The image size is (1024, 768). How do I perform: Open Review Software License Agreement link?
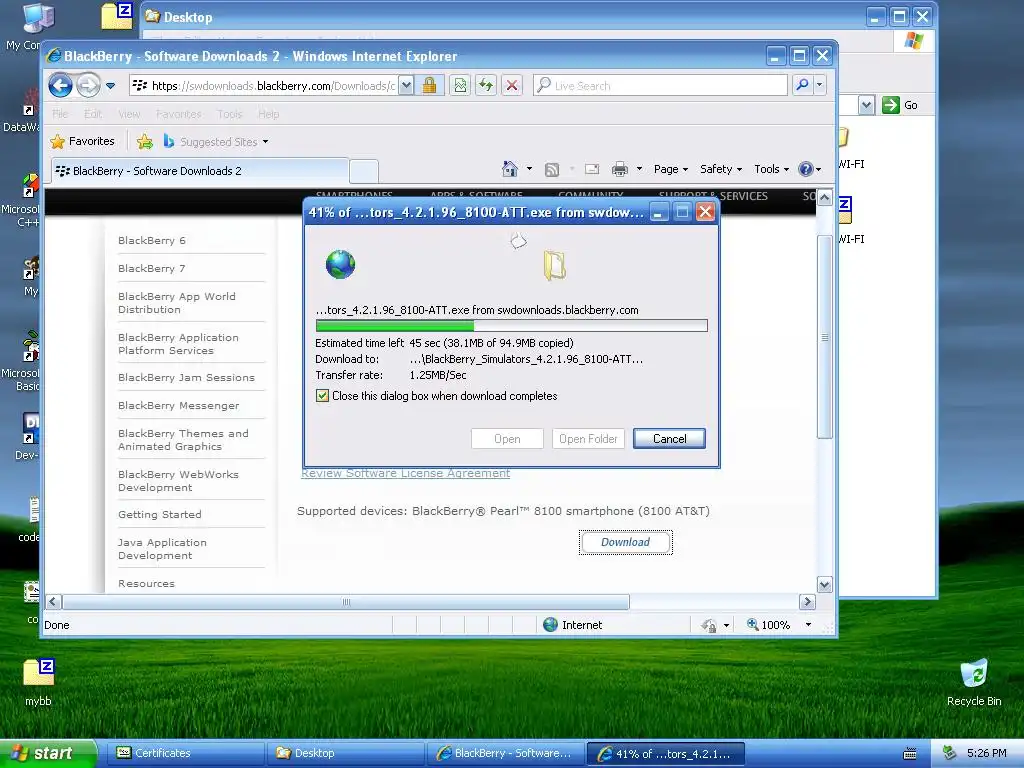406,473
